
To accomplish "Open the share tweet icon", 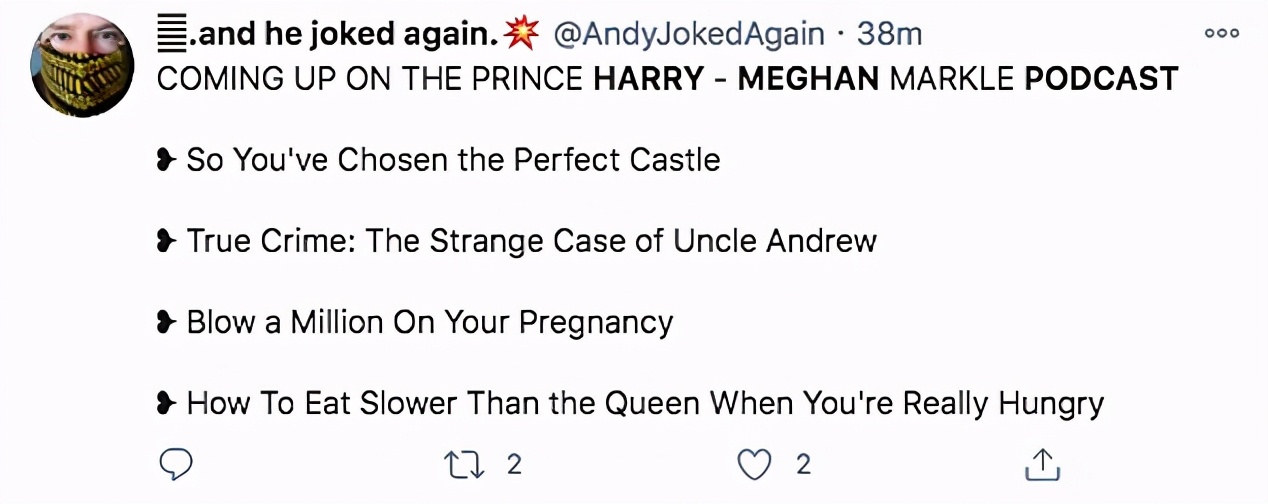I will point(1041,464).
